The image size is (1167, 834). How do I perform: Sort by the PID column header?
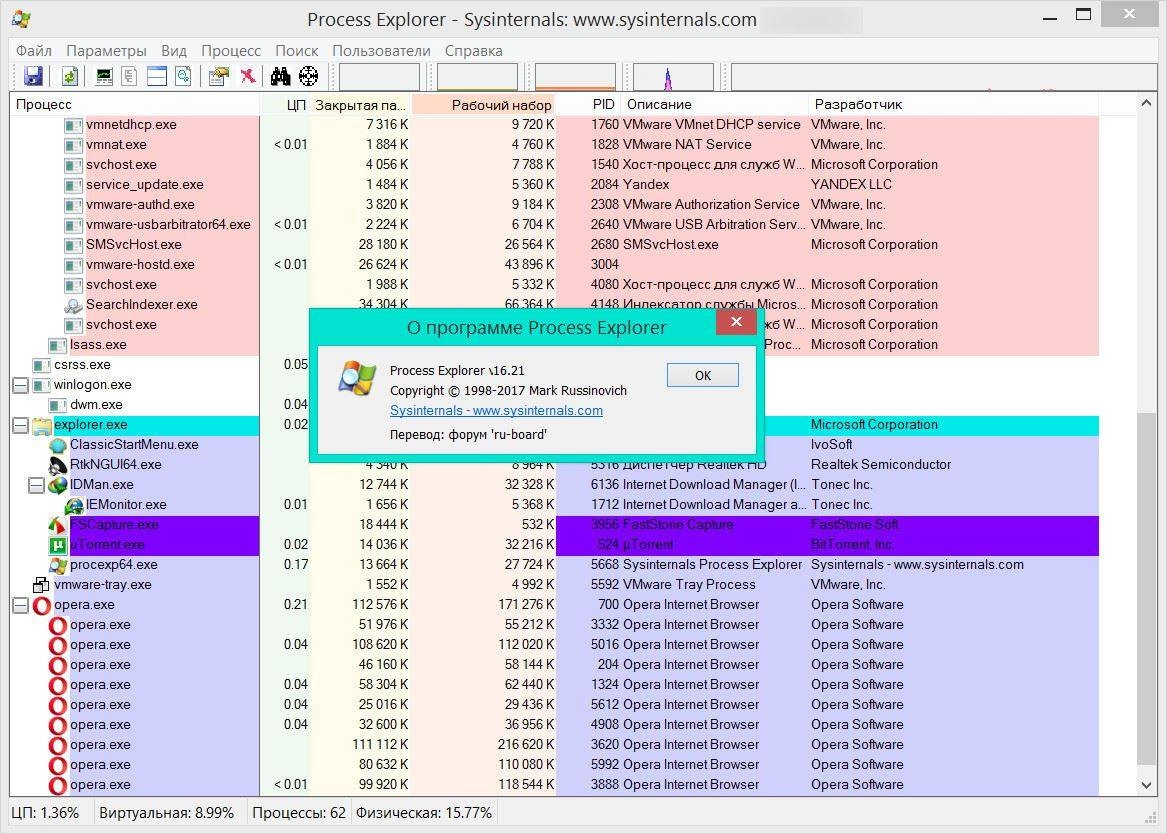tap(589, 104)
